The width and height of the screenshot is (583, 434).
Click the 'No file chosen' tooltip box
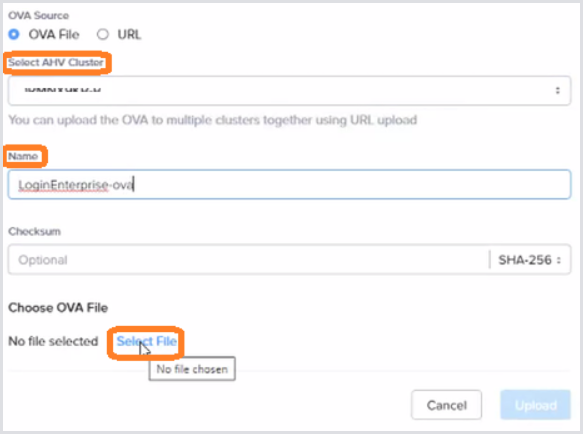(x=192, y=369)
